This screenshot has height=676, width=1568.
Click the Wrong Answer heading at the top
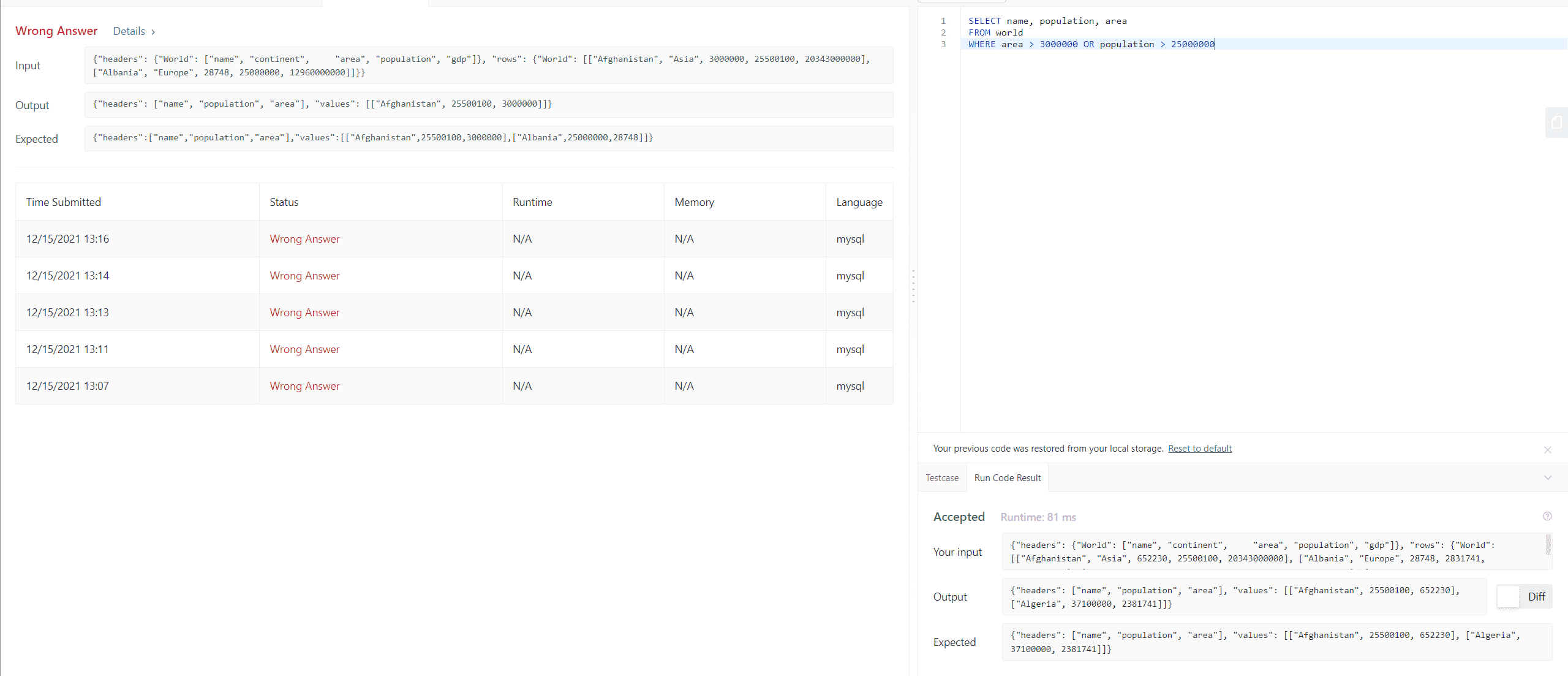click(56, 31)
